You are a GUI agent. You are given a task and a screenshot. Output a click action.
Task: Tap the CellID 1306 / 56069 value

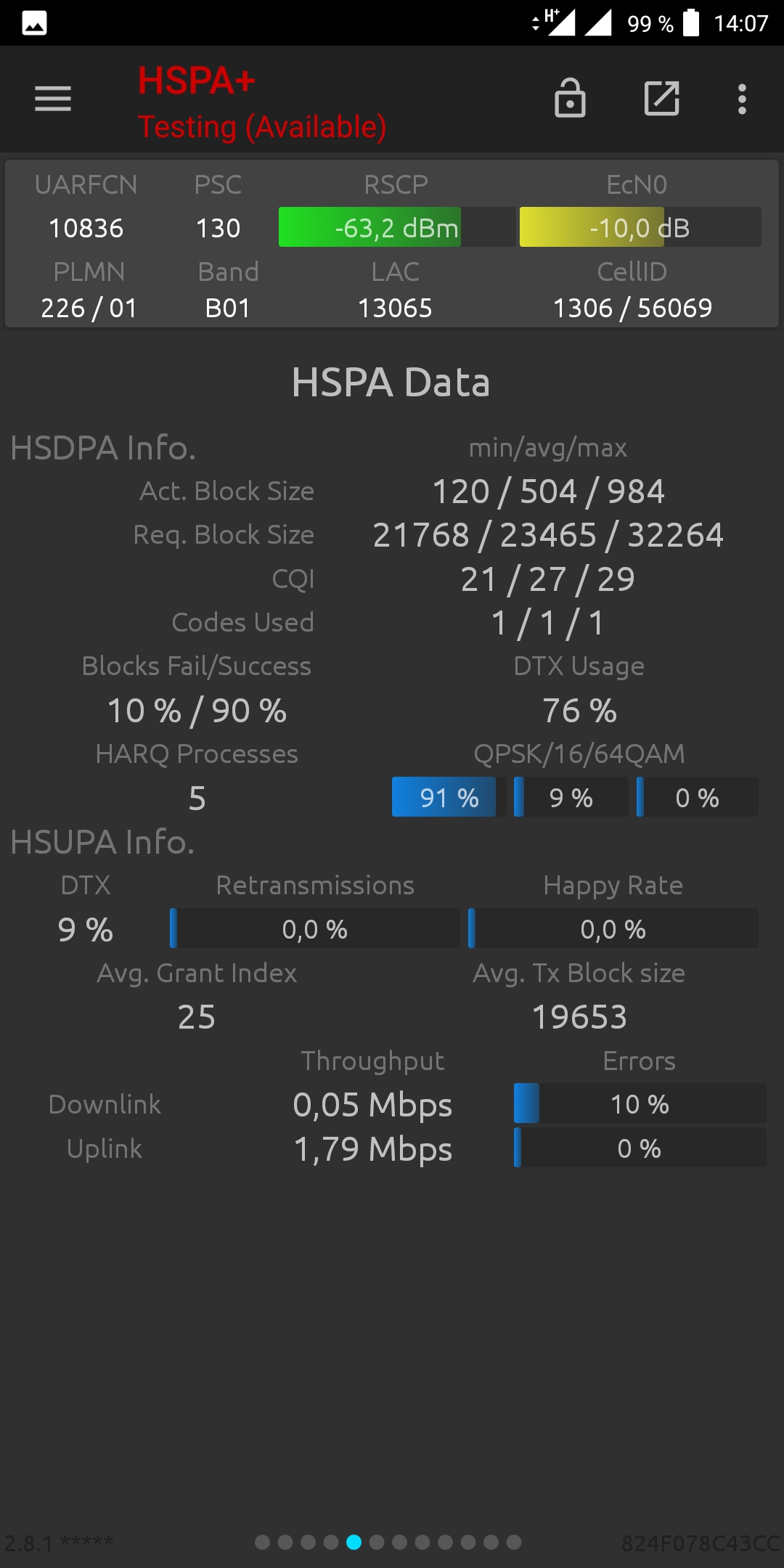(633, 308)
